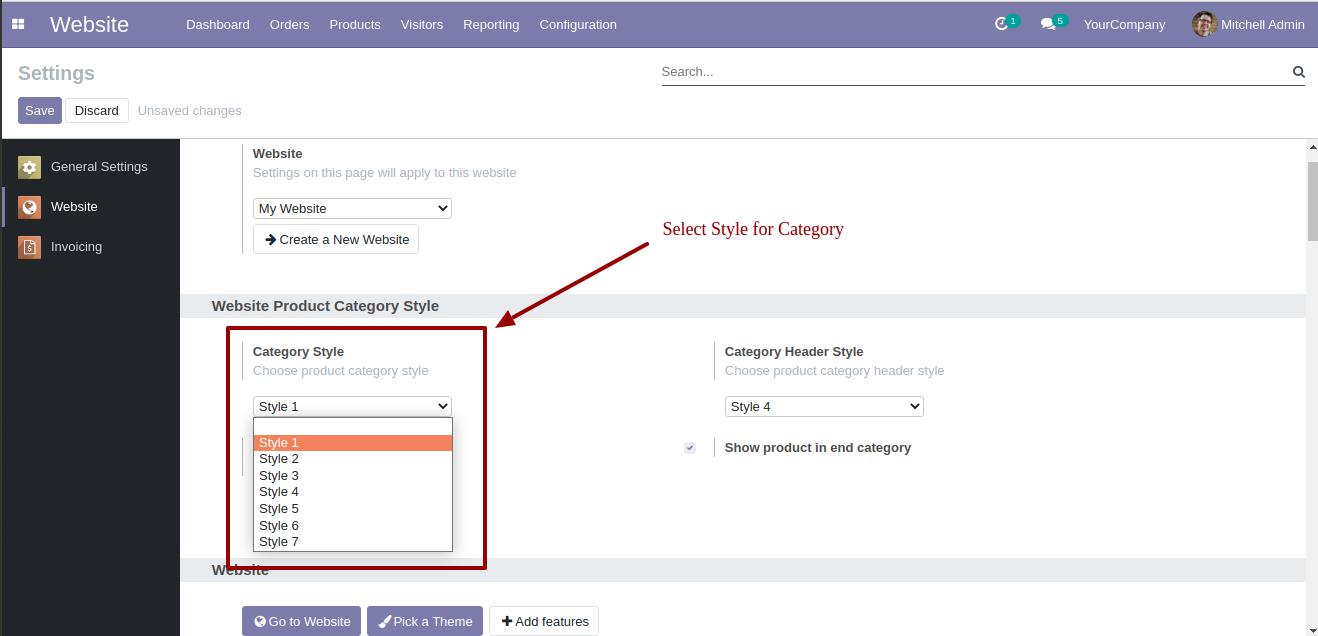
Task: Open the Orders menu
Action: click(289, 24)
